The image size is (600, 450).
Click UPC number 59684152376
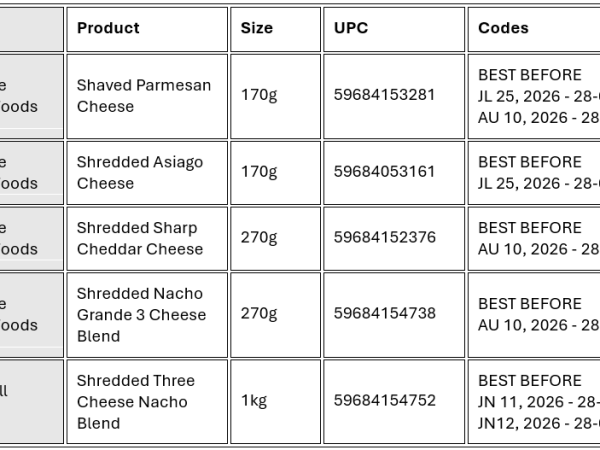[385, 238]
